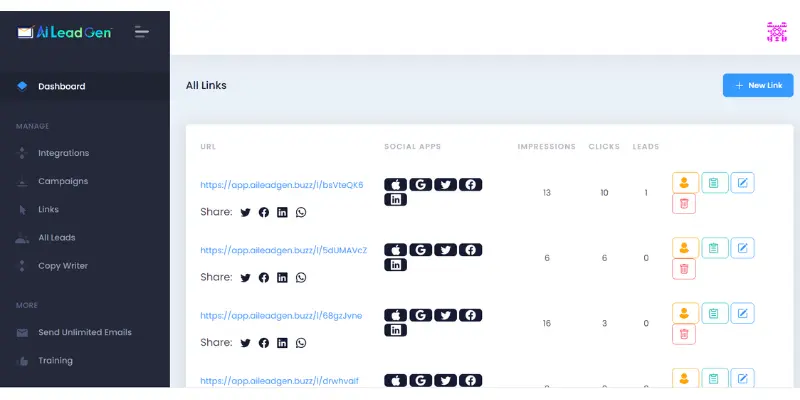Image resolution: width=800 pixels, height=400 pixels.
Task: Copy bsVteQK6 link with green clipboard button
Action: [714, 183]
